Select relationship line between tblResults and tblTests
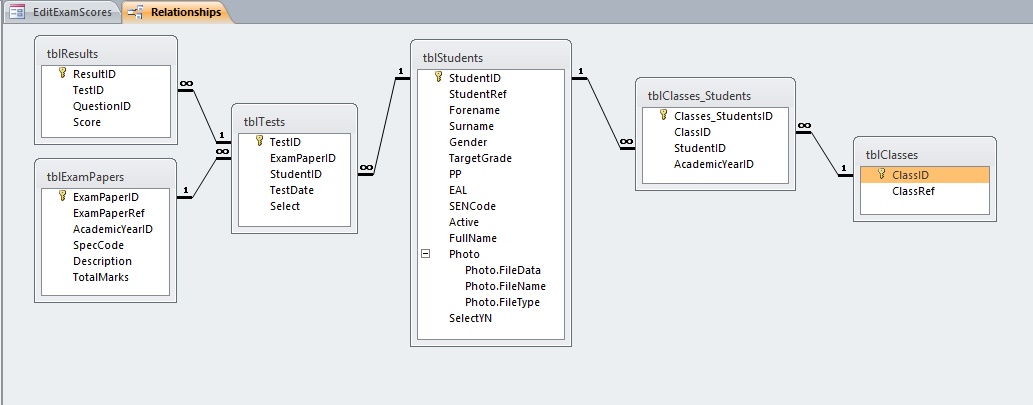This screenshot has height=405, width=1033. pos(204,115)
